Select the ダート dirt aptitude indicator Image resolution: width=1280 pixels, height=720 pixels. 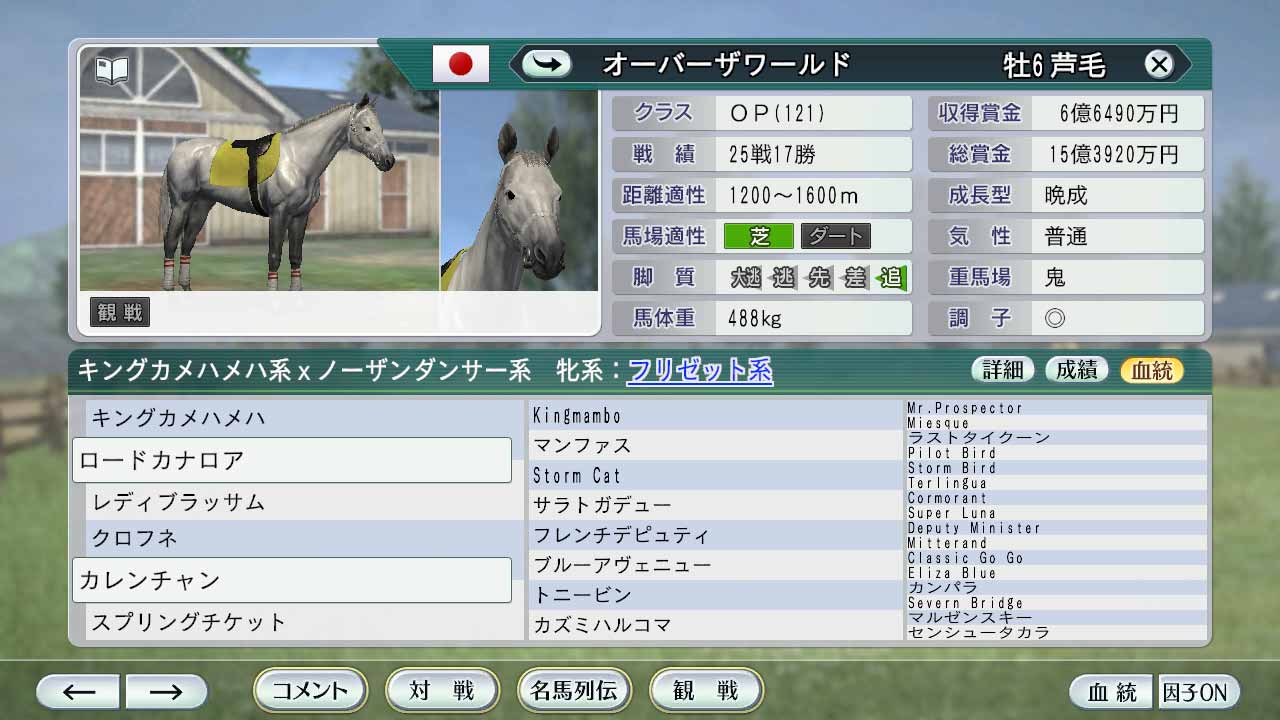tap(835, 236)
